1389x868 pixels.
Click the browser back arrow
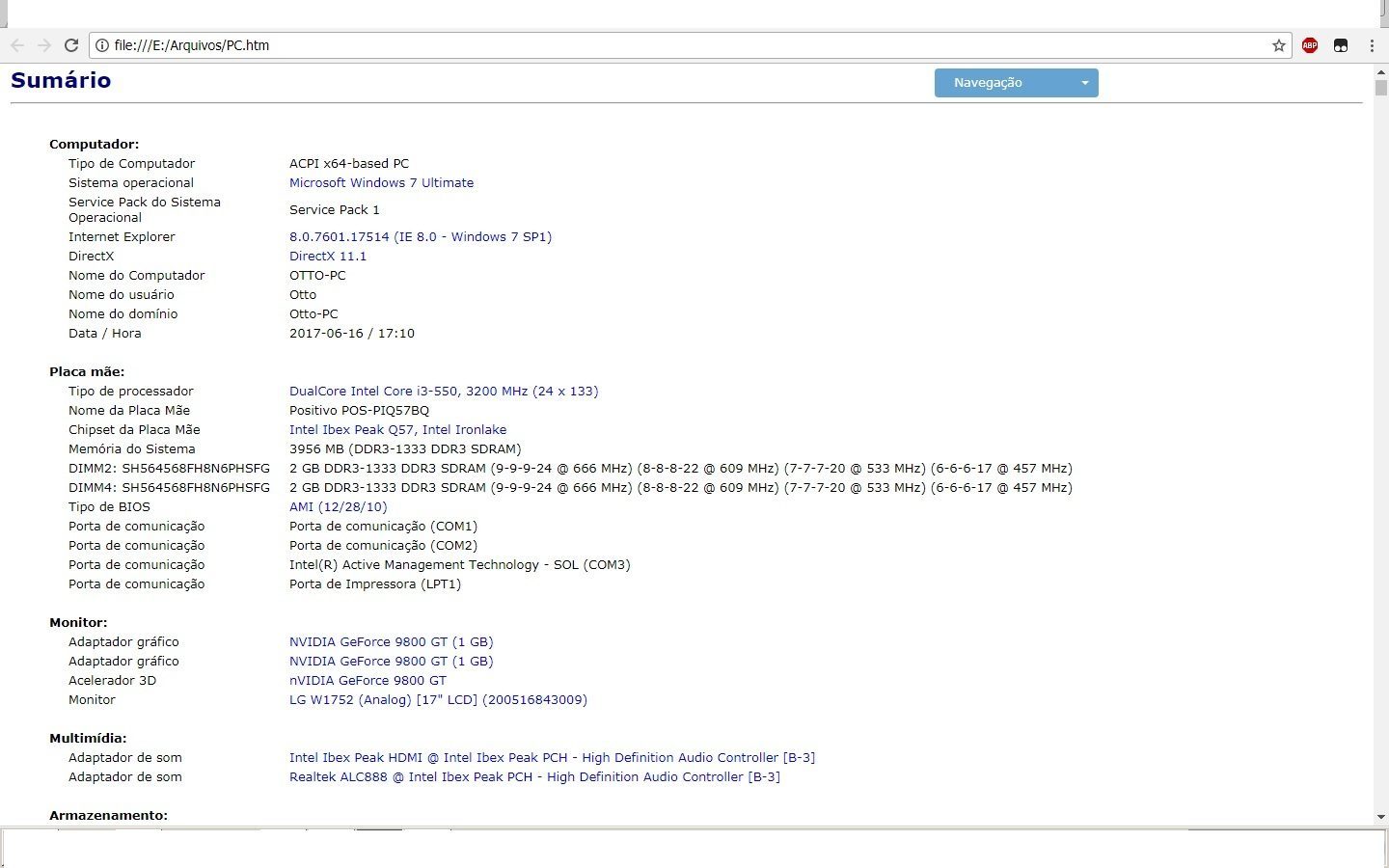point(17,45)
